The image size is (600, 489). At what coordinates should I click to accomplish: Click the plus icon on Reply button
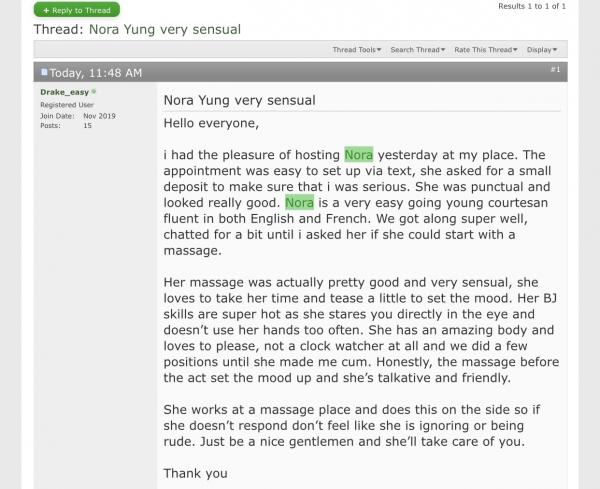(x=46, y=10)
